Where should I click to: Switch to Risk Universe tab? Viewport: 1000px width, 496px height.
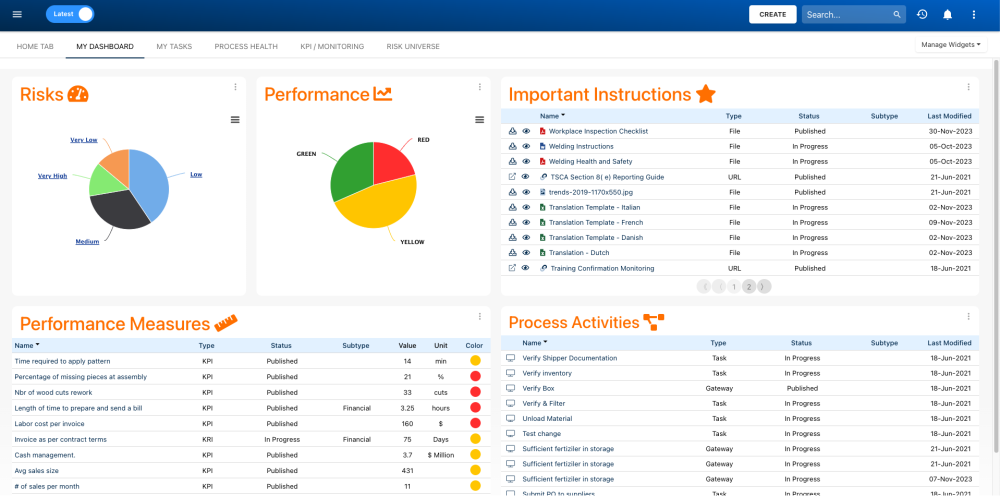(x=413, y=47)
